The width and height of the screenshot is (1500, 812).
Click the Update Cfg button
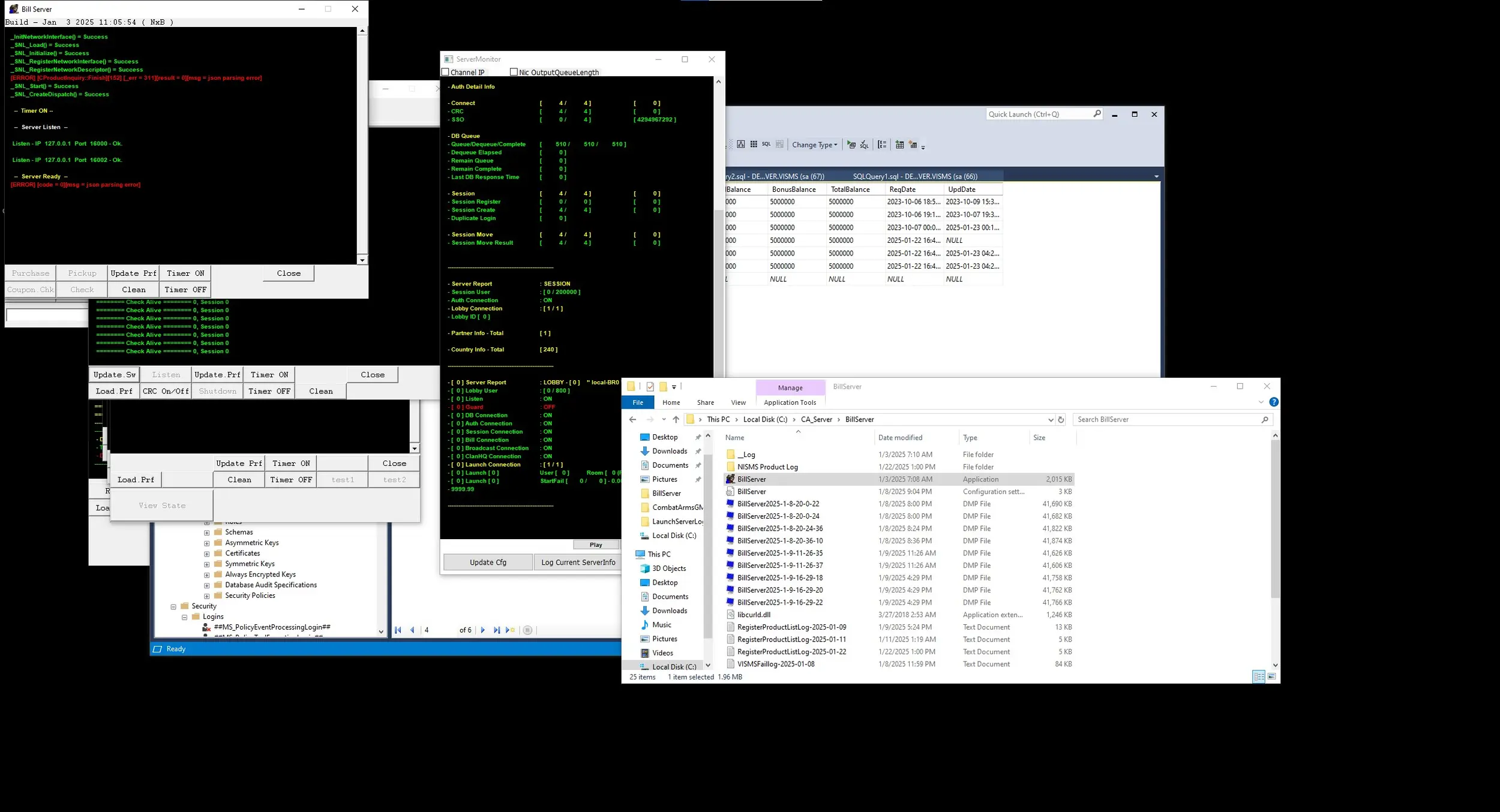(x=488, y=563)
